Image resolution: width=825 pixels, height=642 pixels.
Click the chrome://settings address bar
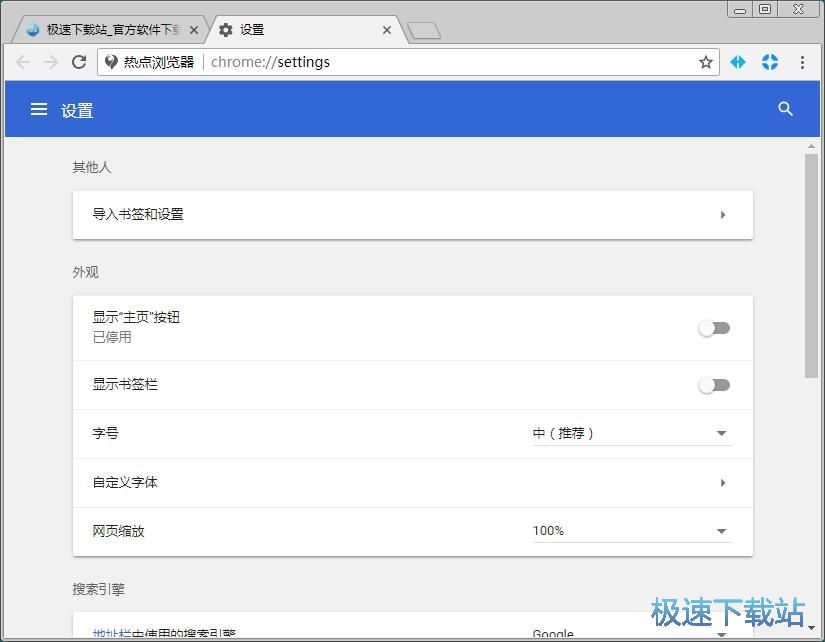pos(408,62)
